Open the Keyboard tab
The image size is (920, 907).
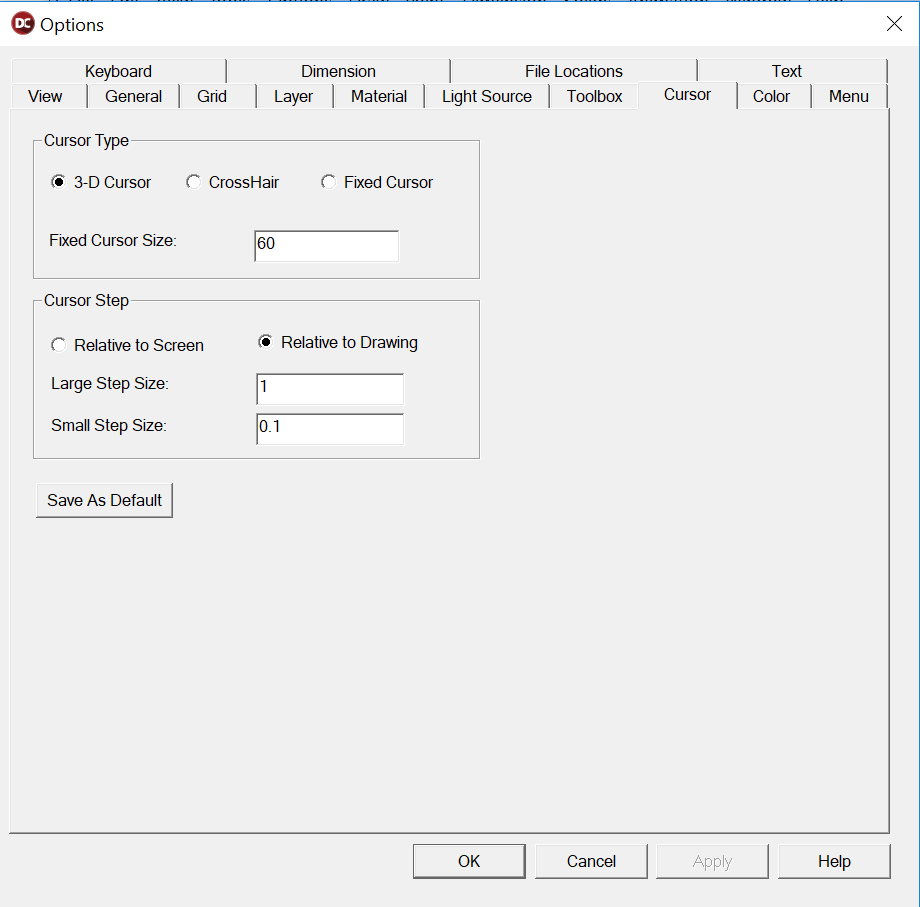119,71
